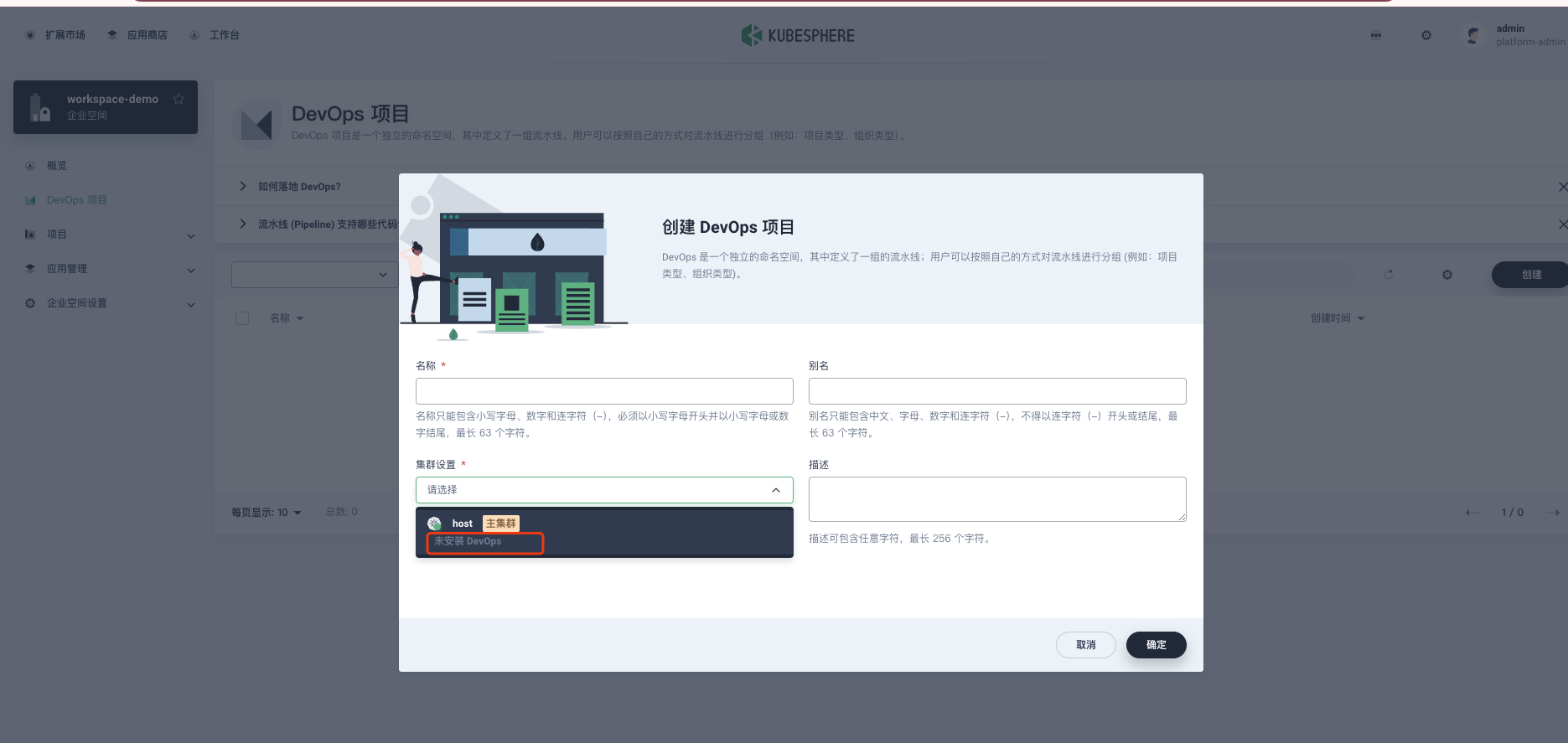
Task: Click the 未安装 DevOps notice text
Action: [x=468, y=542]
